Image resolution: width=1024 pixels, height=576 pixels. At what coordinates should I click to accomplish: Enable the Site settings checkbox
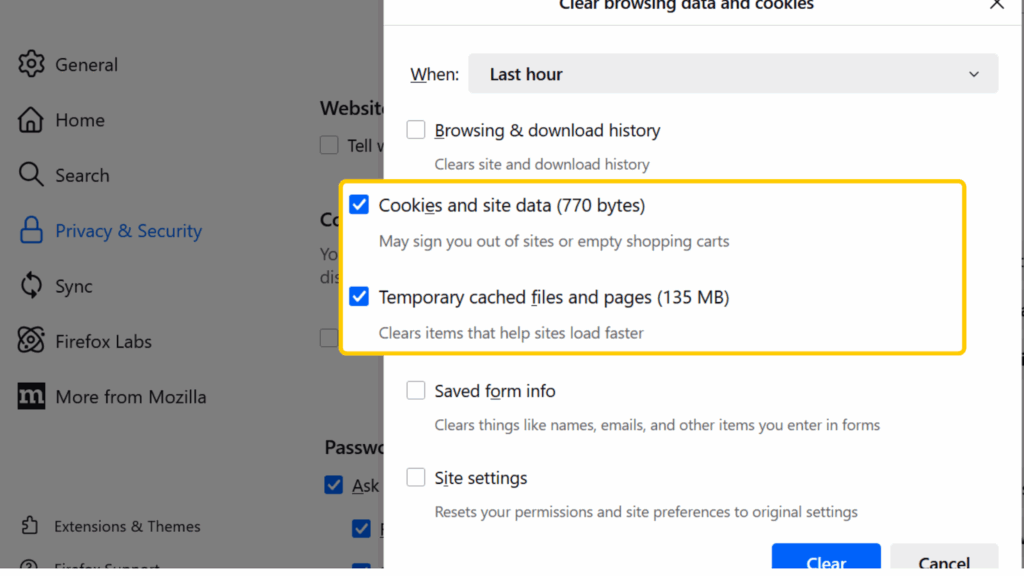point(416,477)
